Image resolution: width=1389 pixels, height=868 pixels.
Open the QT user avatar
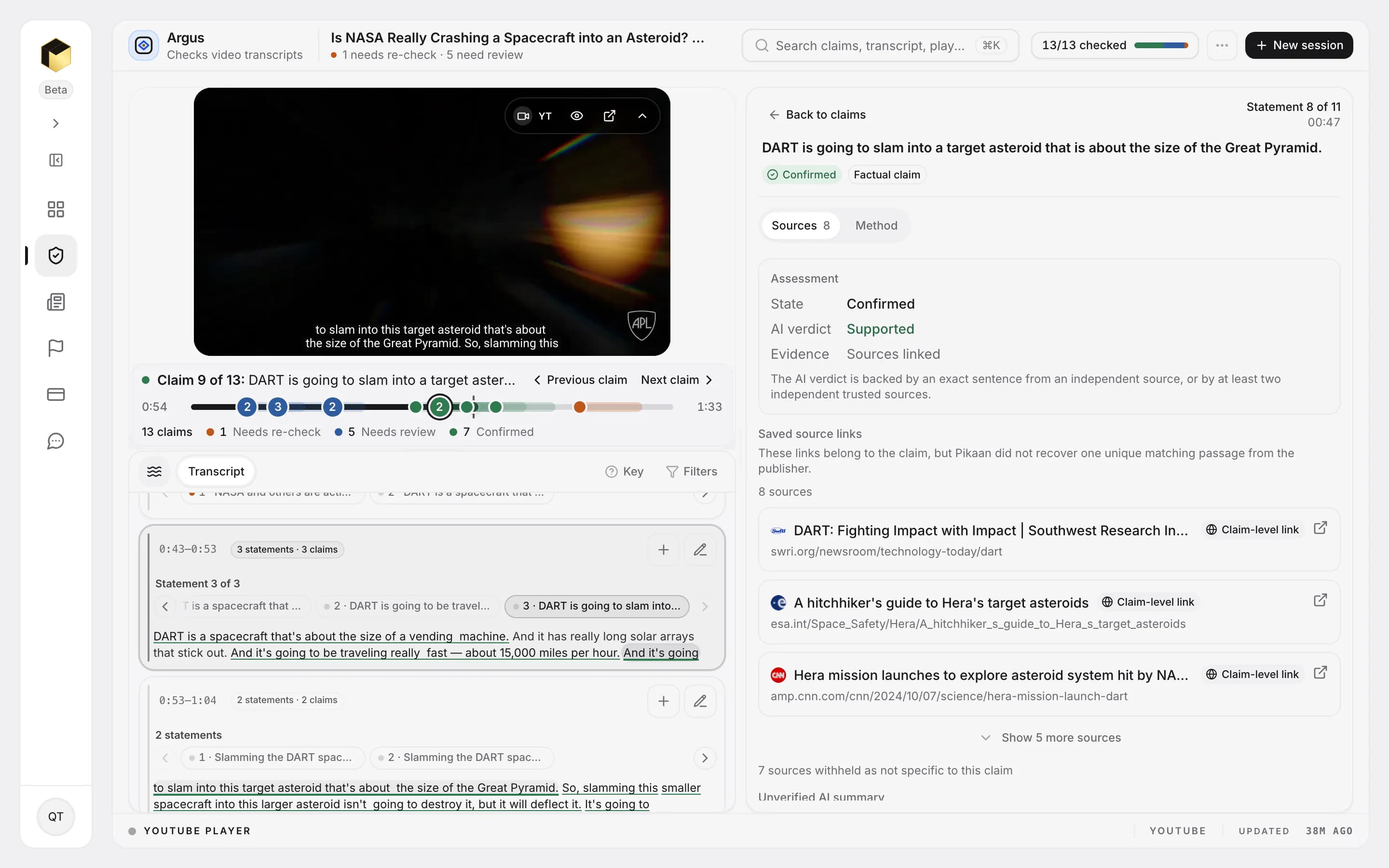point(55,816)
